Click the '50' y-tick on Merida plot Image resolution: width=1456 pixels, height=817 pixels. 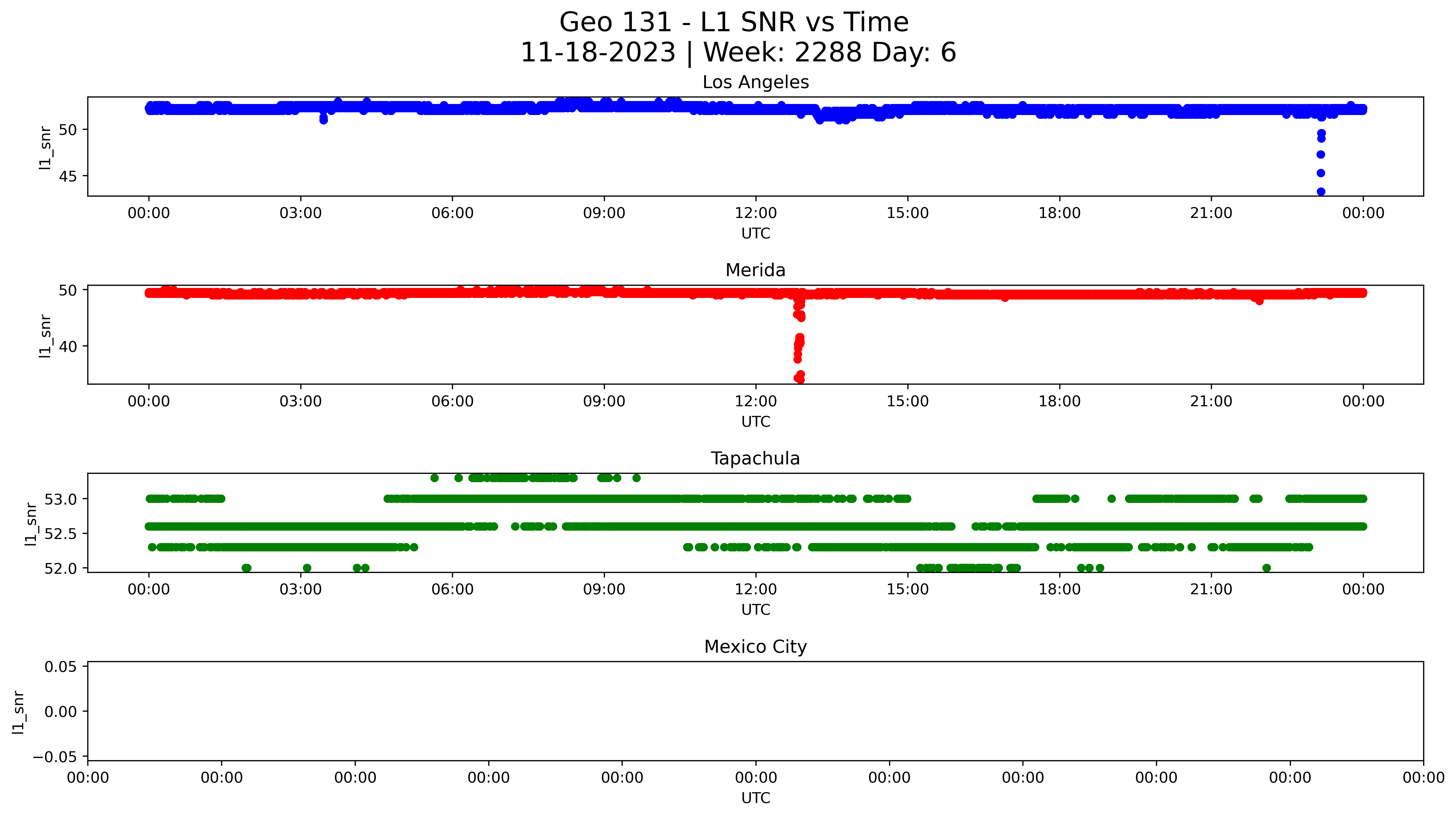(x=68, y=291)
